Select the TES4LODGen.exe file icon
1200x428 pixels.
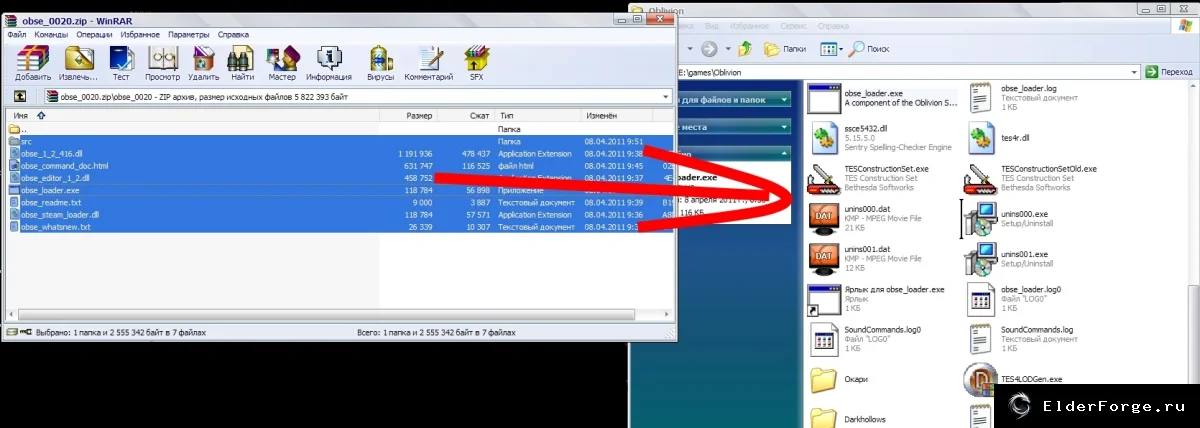pyautogui.click(x=980, y=379)
